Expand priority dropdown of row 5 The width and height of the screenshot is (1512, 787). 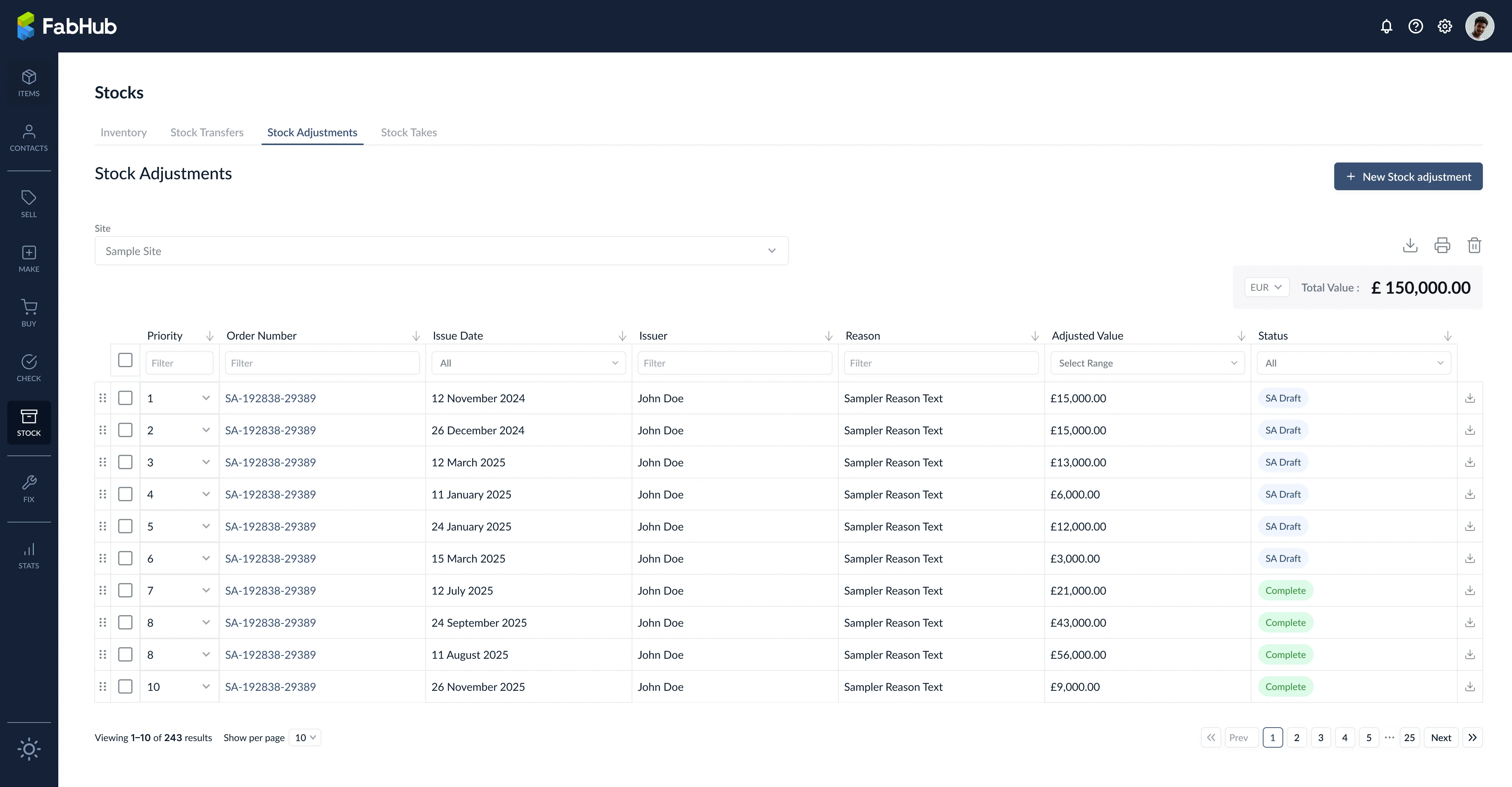206,526
